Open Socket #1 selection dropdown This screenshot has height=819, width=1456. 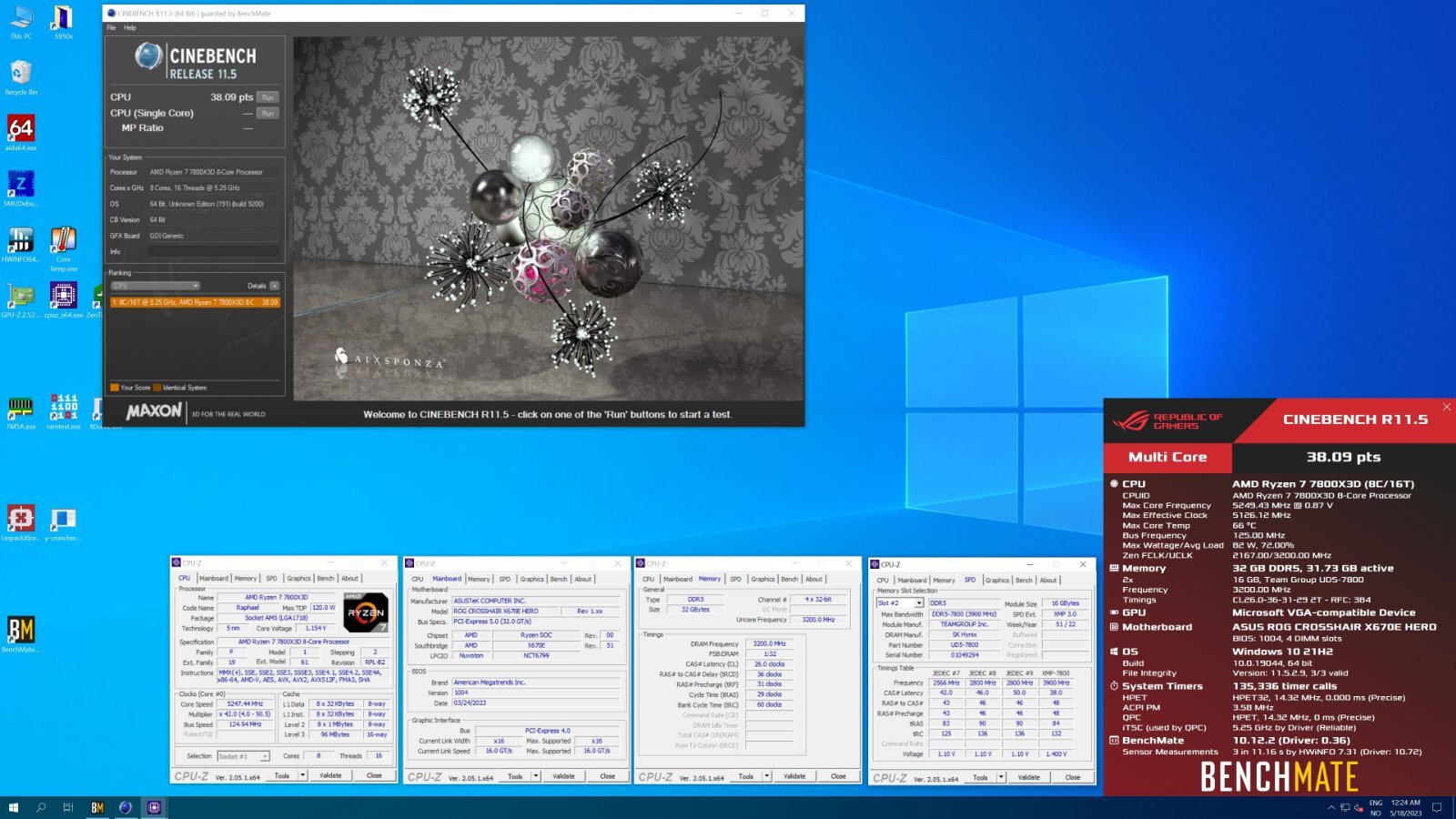[x=243, y=756]
